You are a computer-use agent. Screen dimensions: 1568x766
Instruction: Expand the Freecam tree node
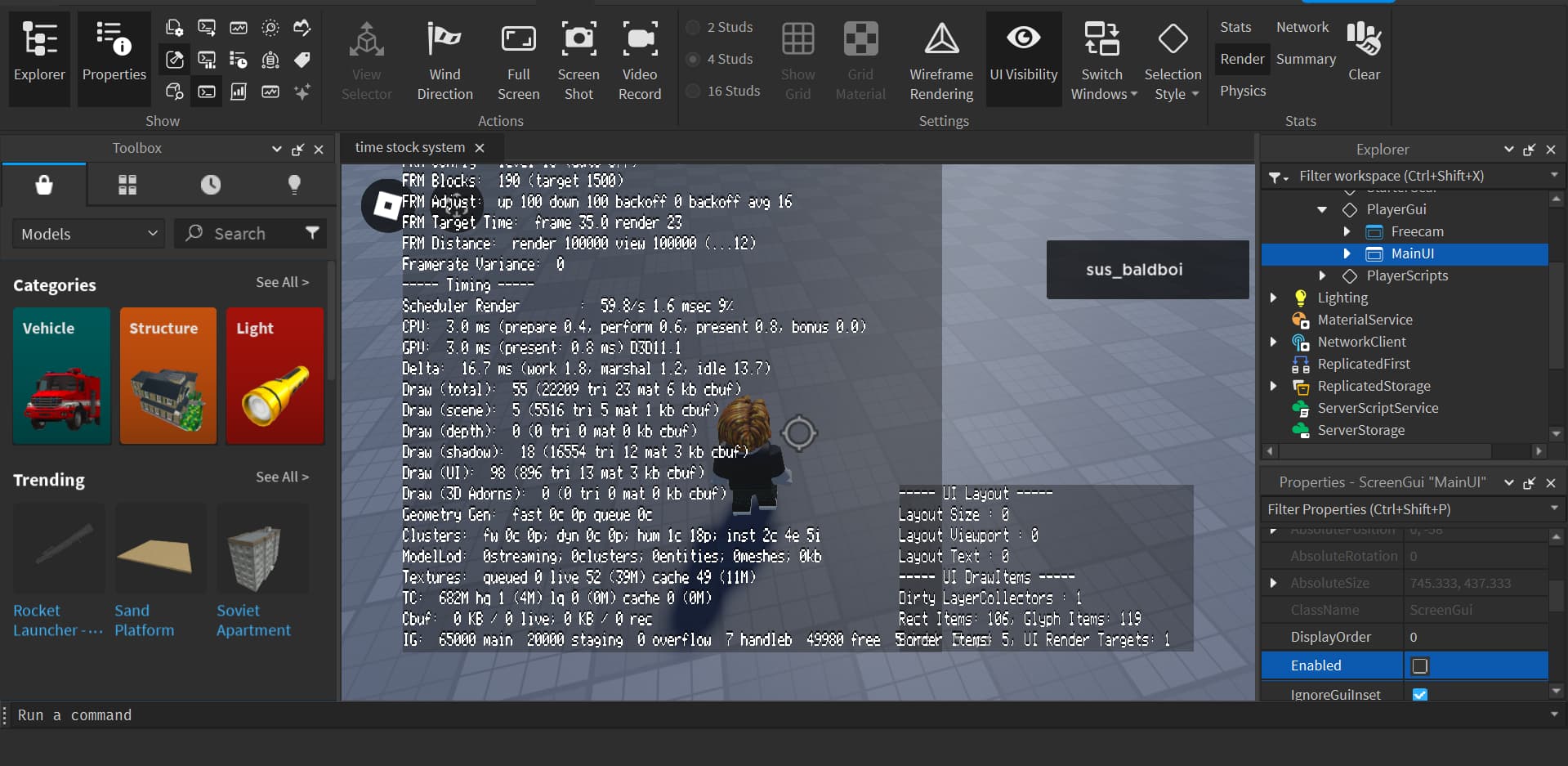tap(1347, 232)
